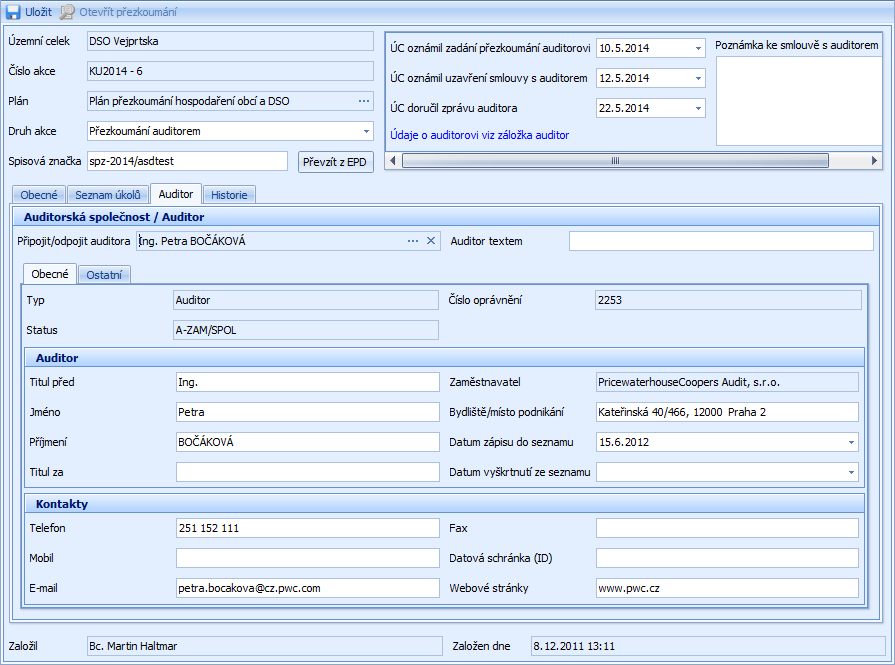Click the Auditorská společnost / Auditor section header
Image resolution: width=895 pixels, height=665 pixels.
[x=445, y=217]
